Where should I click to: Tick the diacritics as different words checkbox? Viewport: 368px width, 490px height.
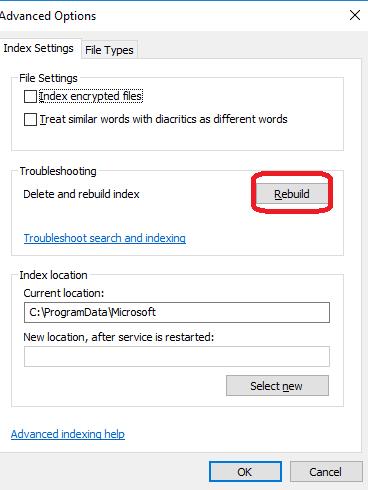30,119
